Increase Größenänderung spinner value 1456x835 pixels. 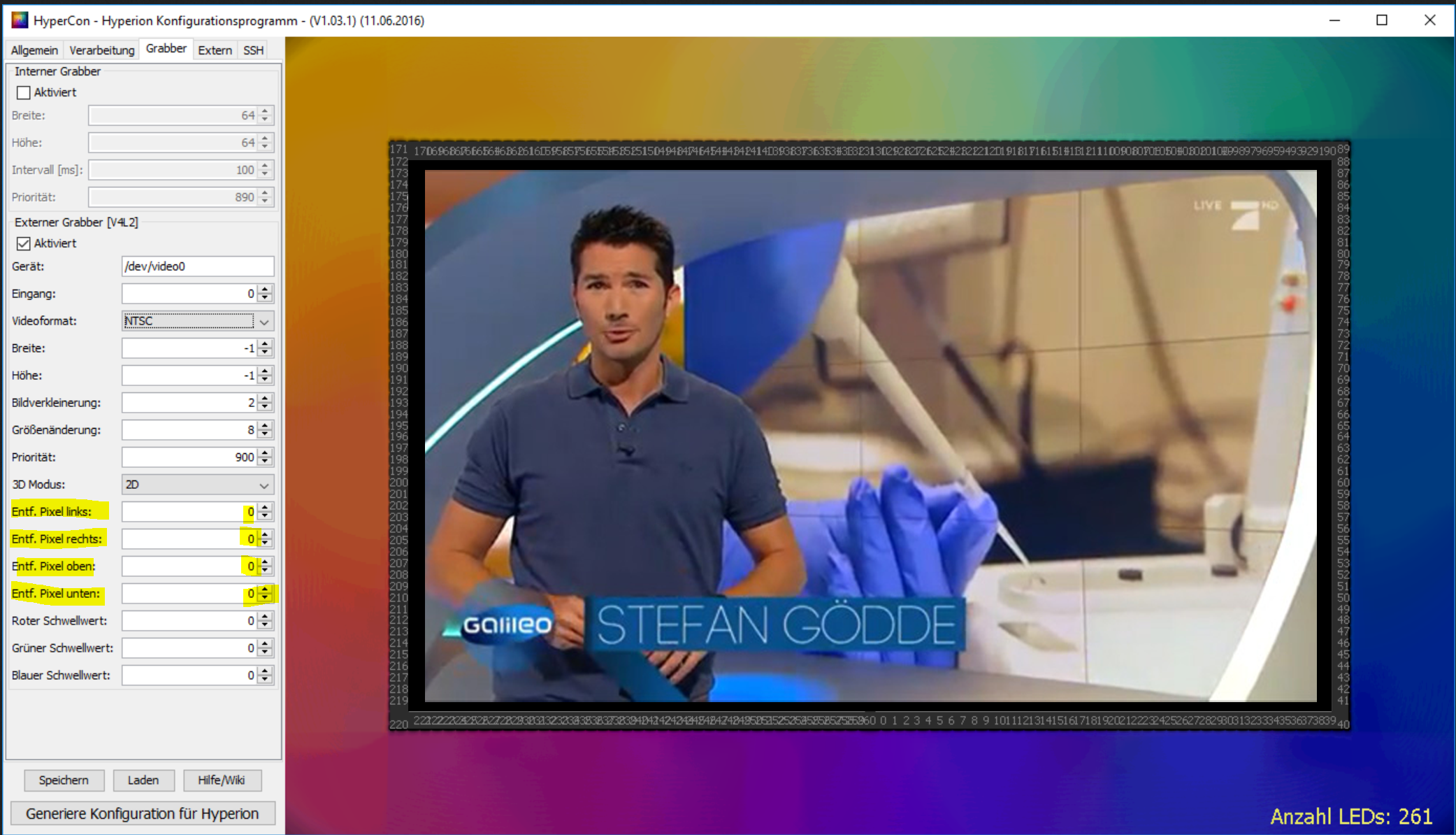click(x=265, y=426)
